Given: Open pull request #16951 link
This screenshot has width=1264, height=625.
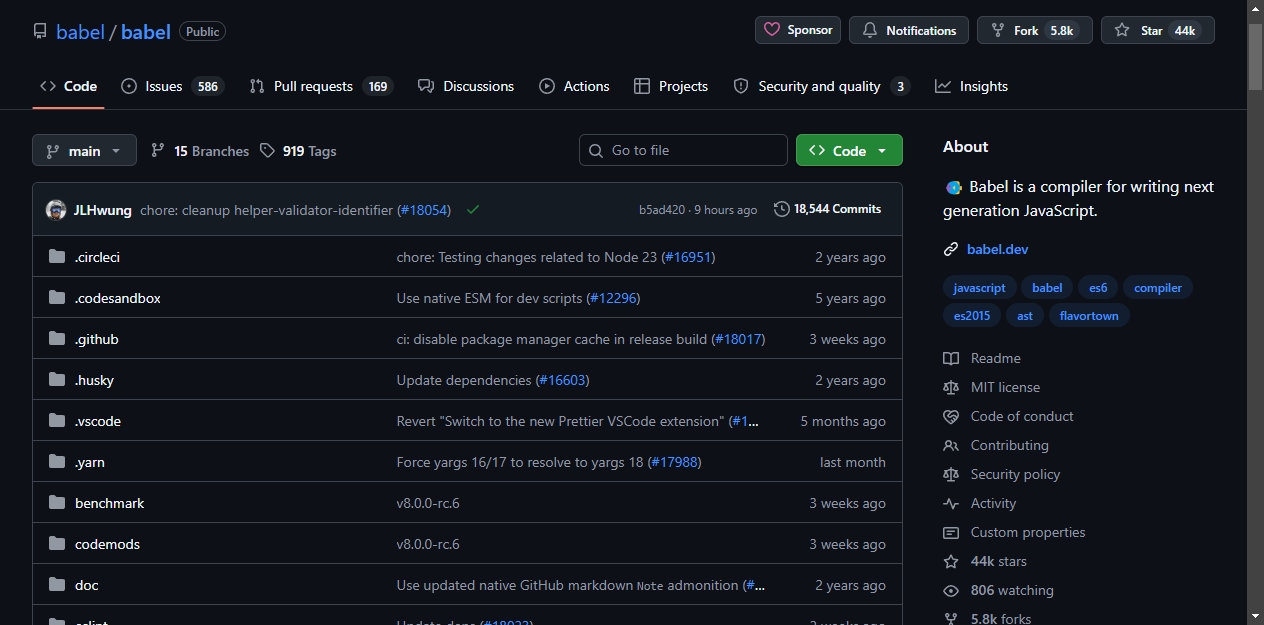Looking at the screenshot, I should (688, 257).
